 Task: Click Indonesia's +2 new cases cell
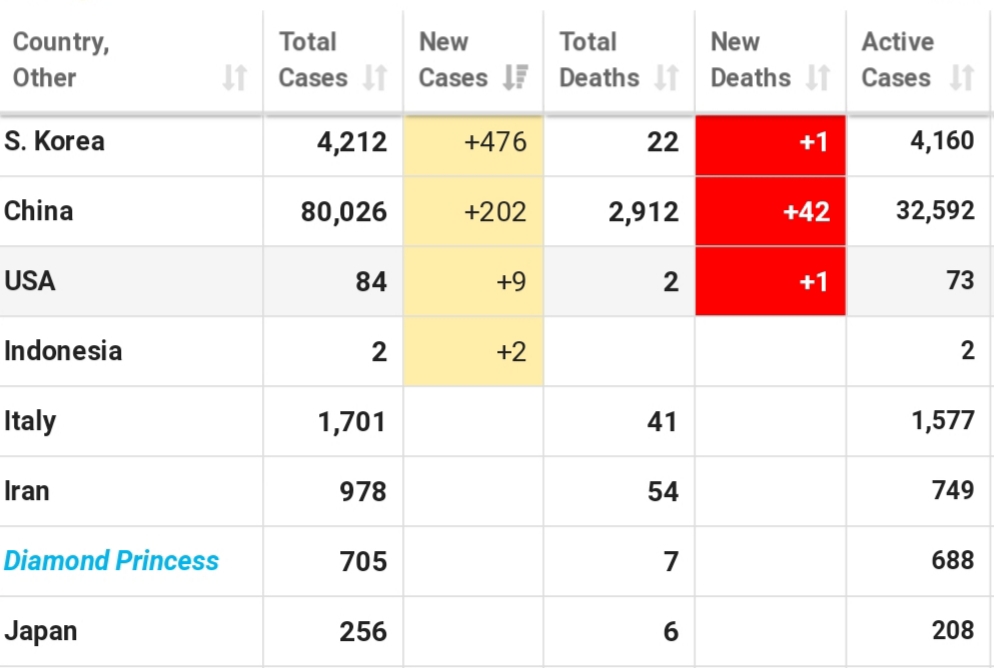coord(474,351)
